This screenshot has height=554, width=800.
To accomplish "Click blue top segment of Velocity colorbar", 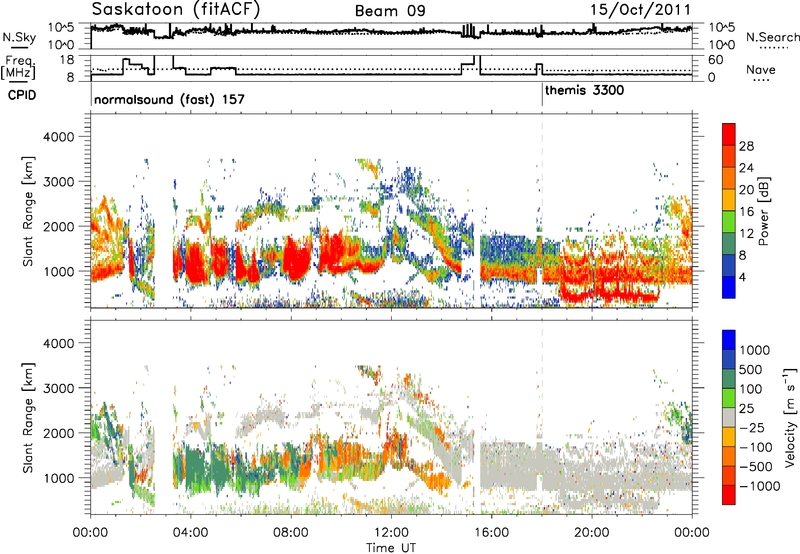I will 729,340.
